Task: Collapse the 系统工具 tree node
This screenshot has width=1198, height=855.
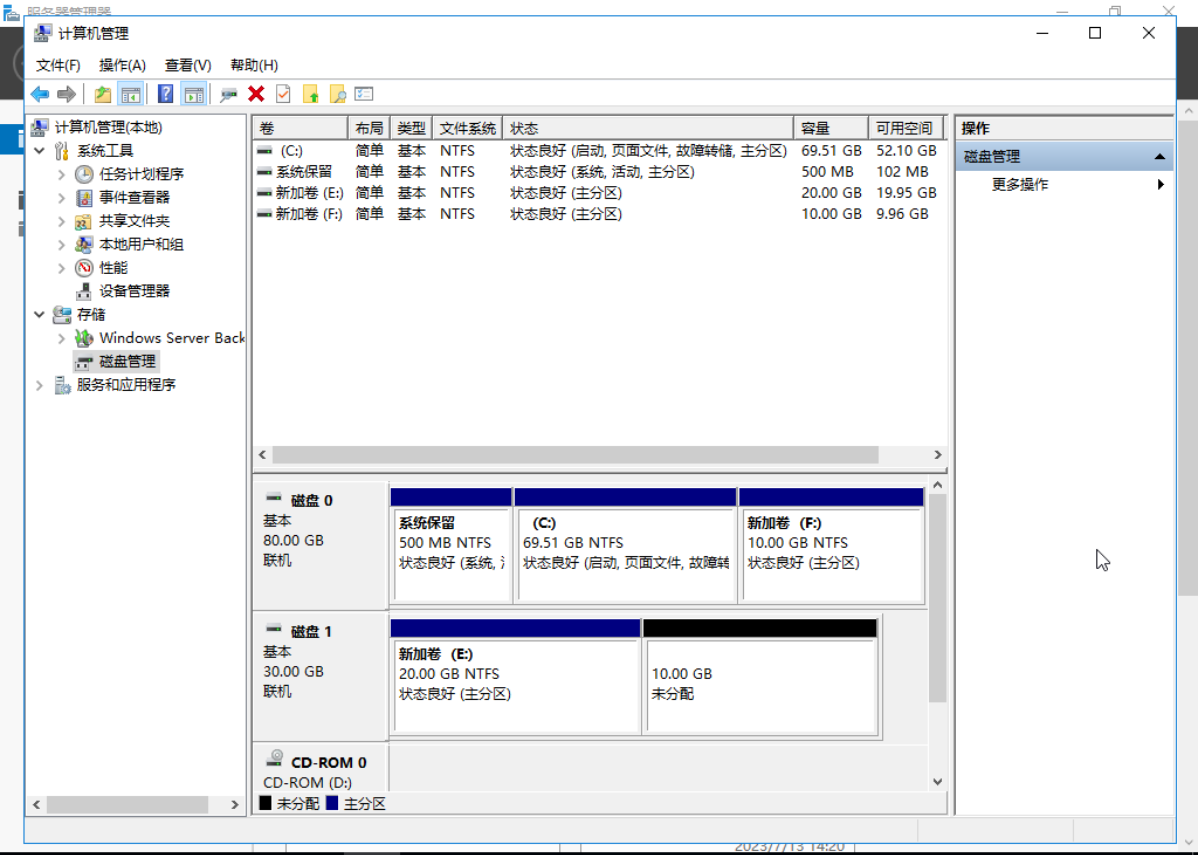Action: pos(40,151)
